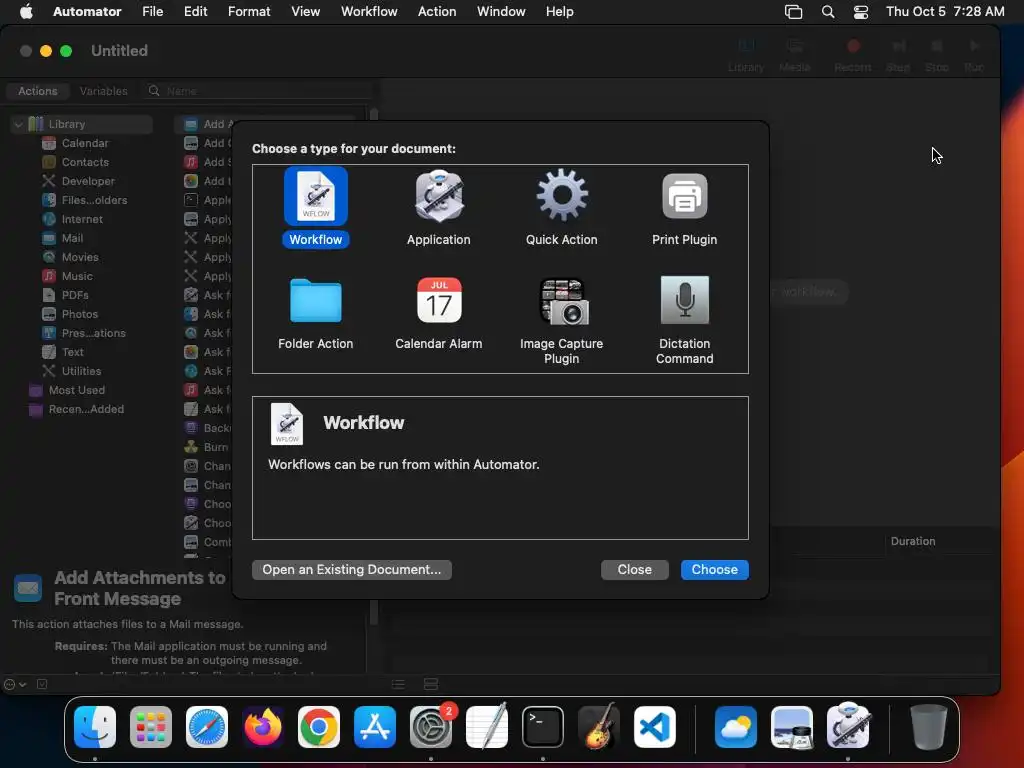Select the Presentations library category
This screenshot has width=1024, height=768.
tap(93, 332)
